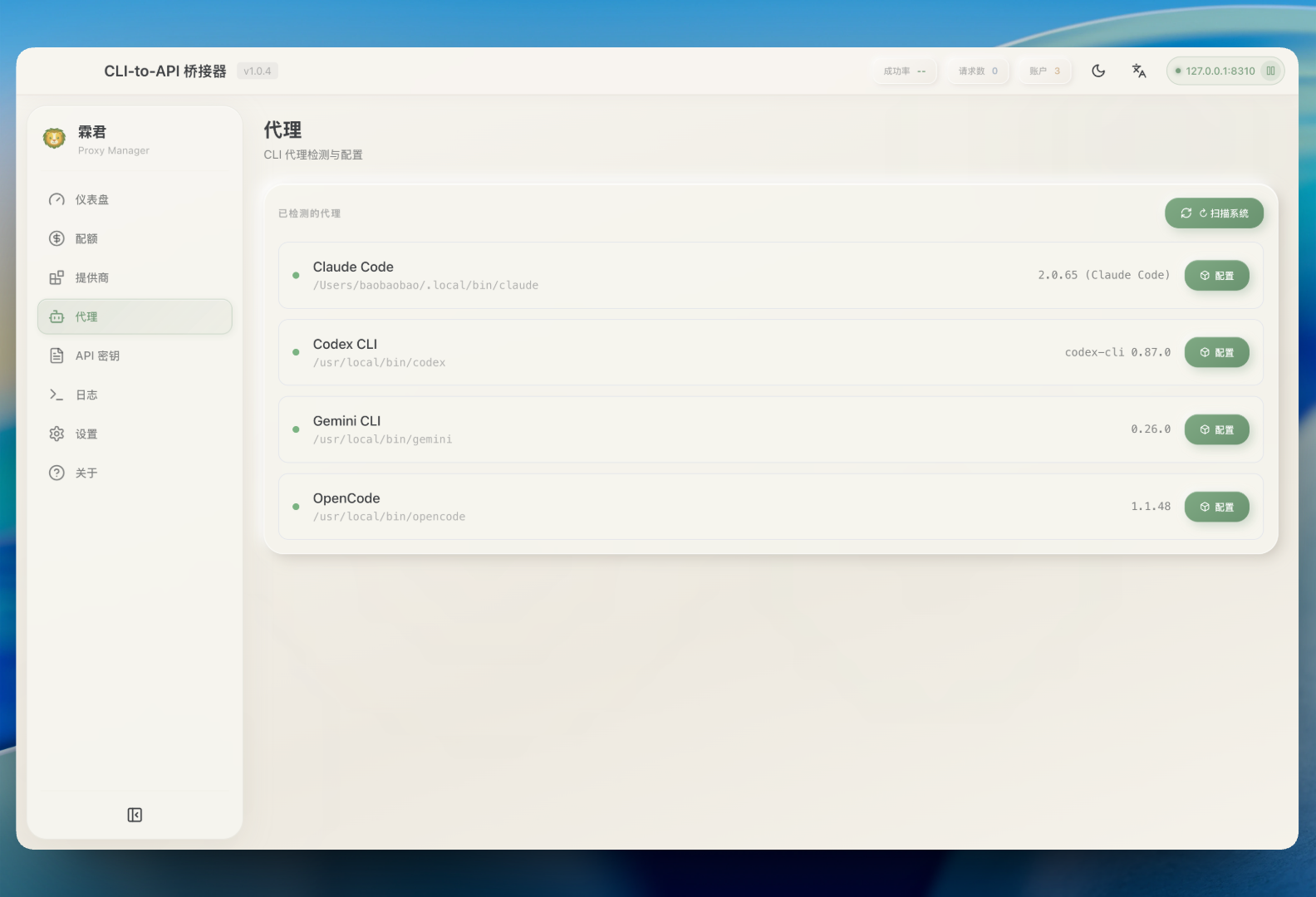Click the 账户 accounts chip
This screenshot has width=1316, height=897.
click(1045, 71)
